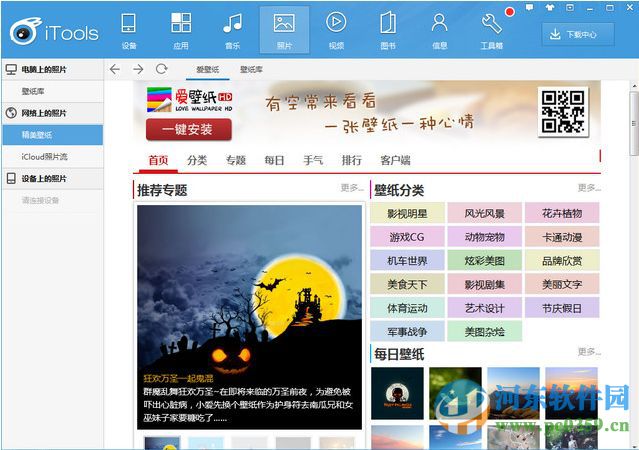This screenshot has height=450, width=639.
Task: Click the QR code in the banner
Action: [x=563, y=111]
